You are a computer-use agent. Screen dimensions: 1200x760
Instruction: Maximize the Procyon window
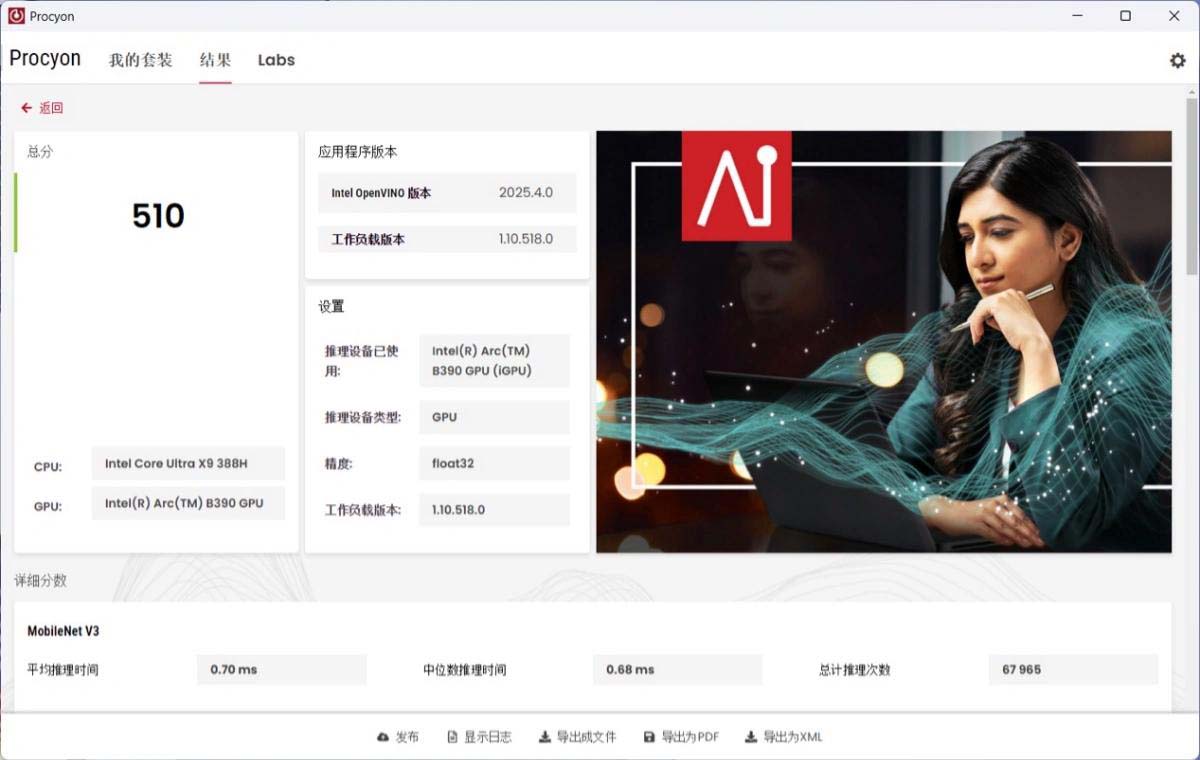coord(1126,16)
